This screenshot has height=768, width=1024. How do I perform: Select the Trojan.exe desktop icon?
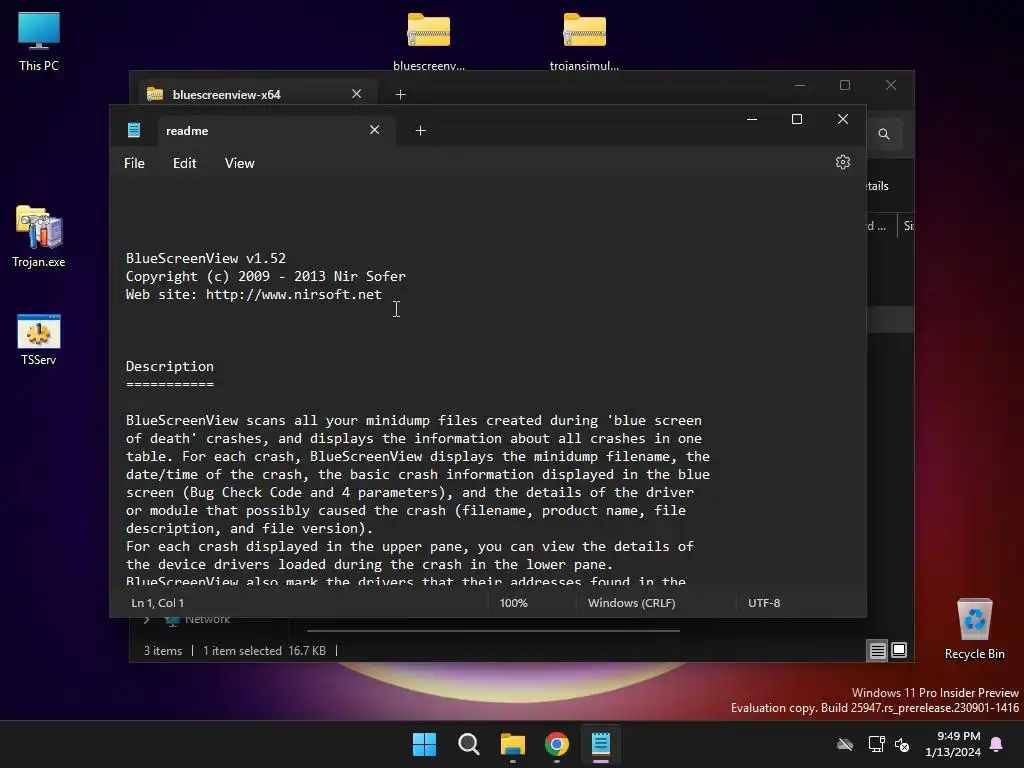pos(39,236)
